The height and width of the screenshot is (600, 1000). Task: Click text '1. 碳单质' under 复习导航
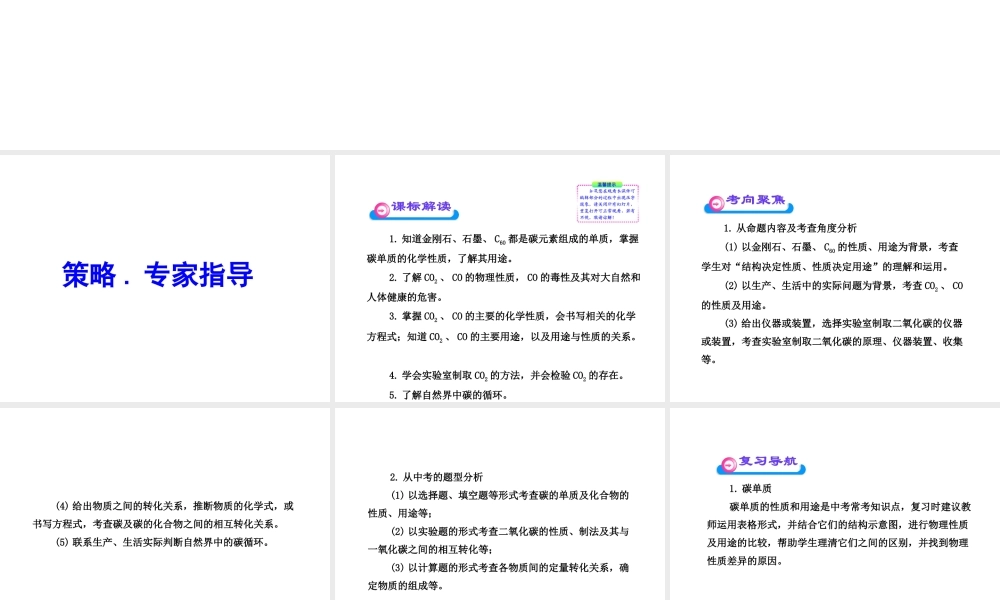click(x=750, y=488)
